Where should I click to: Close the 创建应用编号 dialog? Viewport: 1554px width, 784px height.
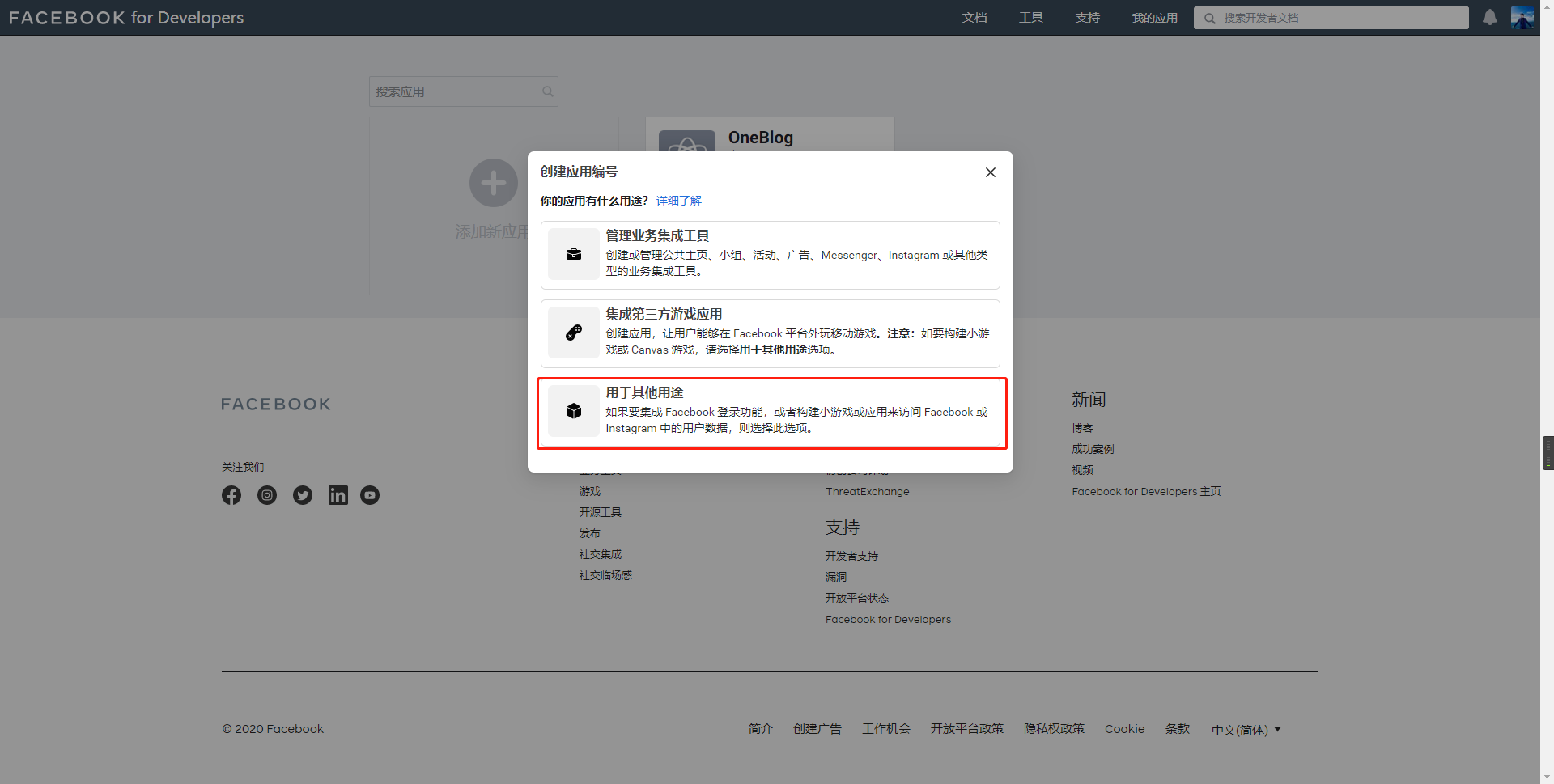pyautogui.click(x=990, y=172)
